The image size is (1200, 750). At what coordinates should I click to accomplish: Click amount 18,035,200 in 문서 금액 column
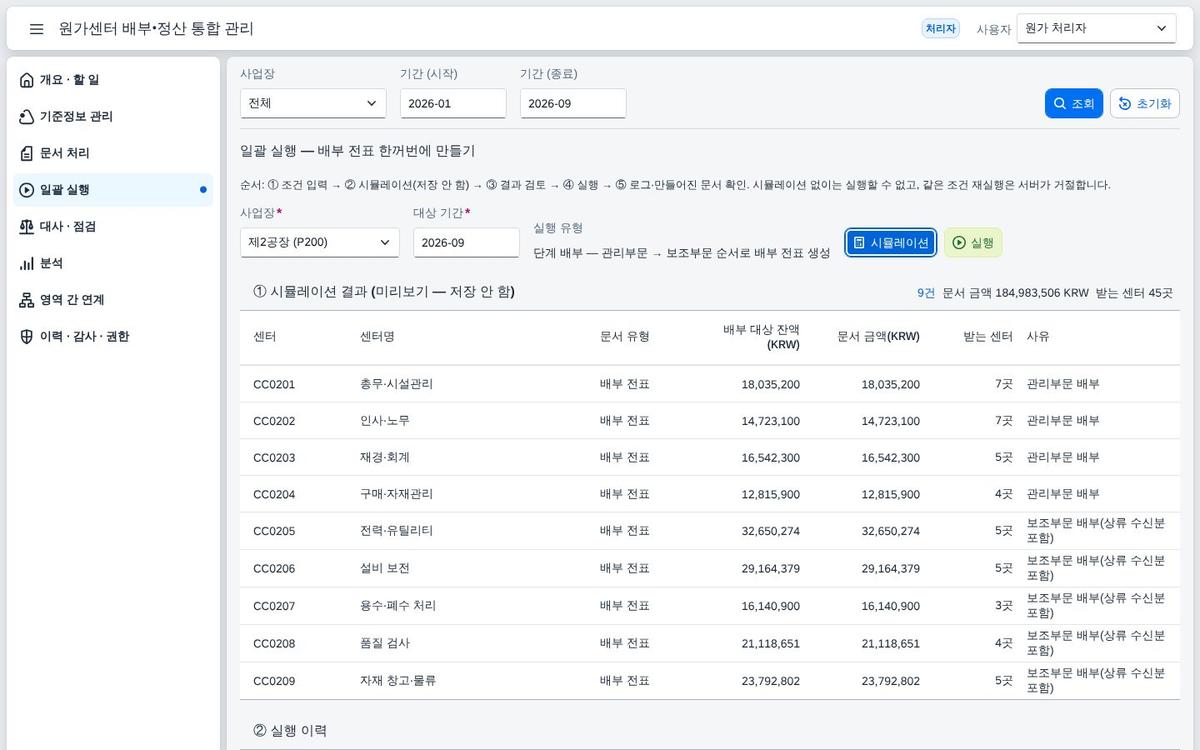tap(891, 384)
